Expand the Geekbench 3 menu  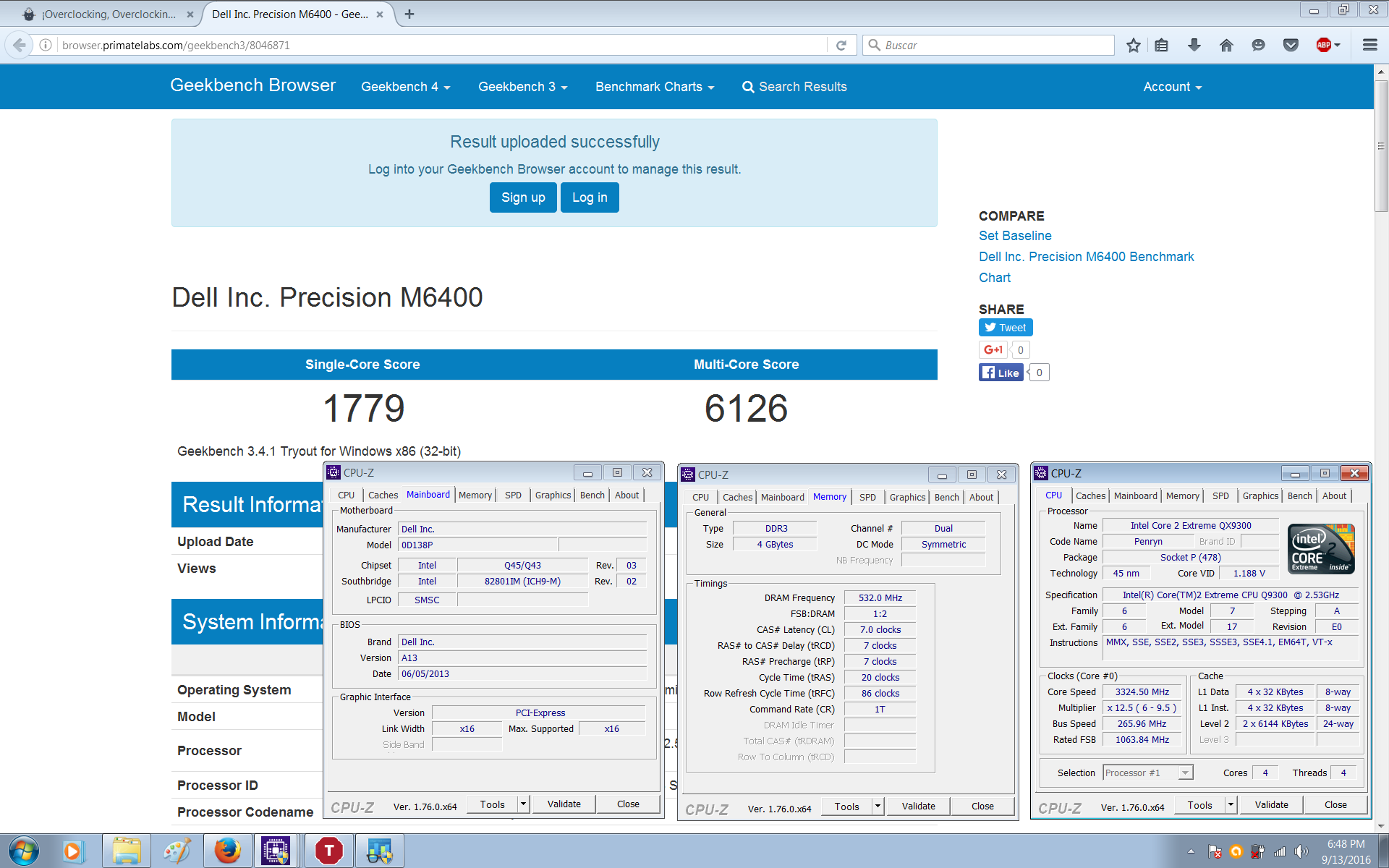522,87
